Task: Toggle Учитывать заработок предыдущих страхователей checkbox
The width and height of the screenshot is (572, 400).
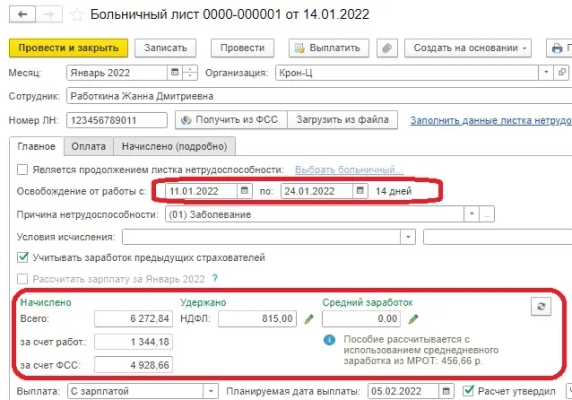Action: pyautogui.click(x=23, y=257)
